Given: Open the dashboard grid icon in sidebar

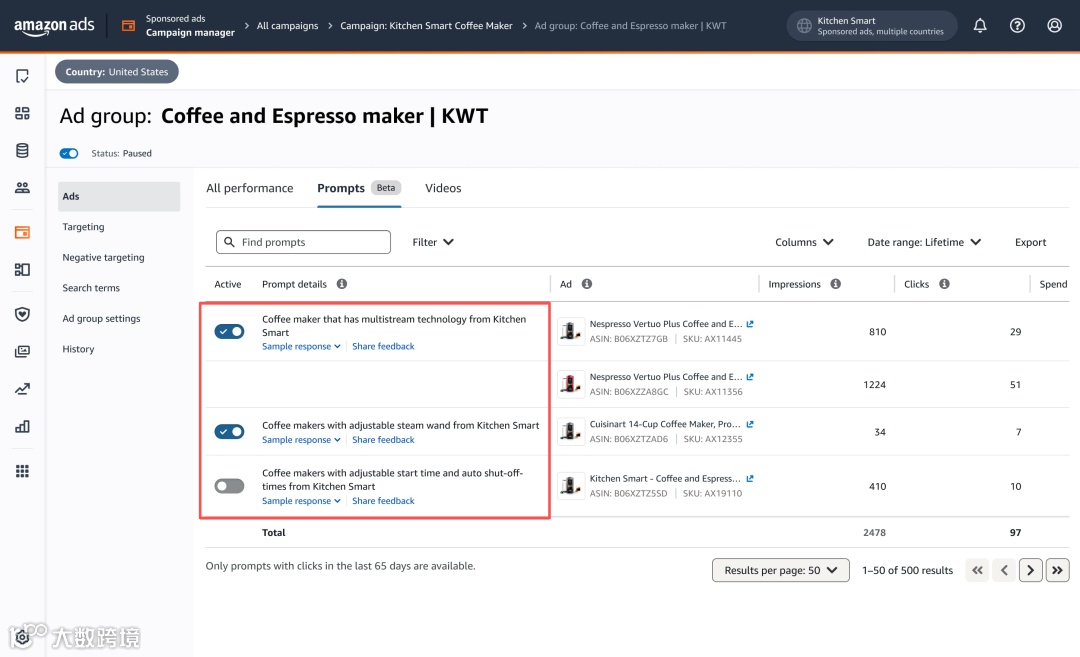Looking at the screenshot, I should (x=22, y=113).
